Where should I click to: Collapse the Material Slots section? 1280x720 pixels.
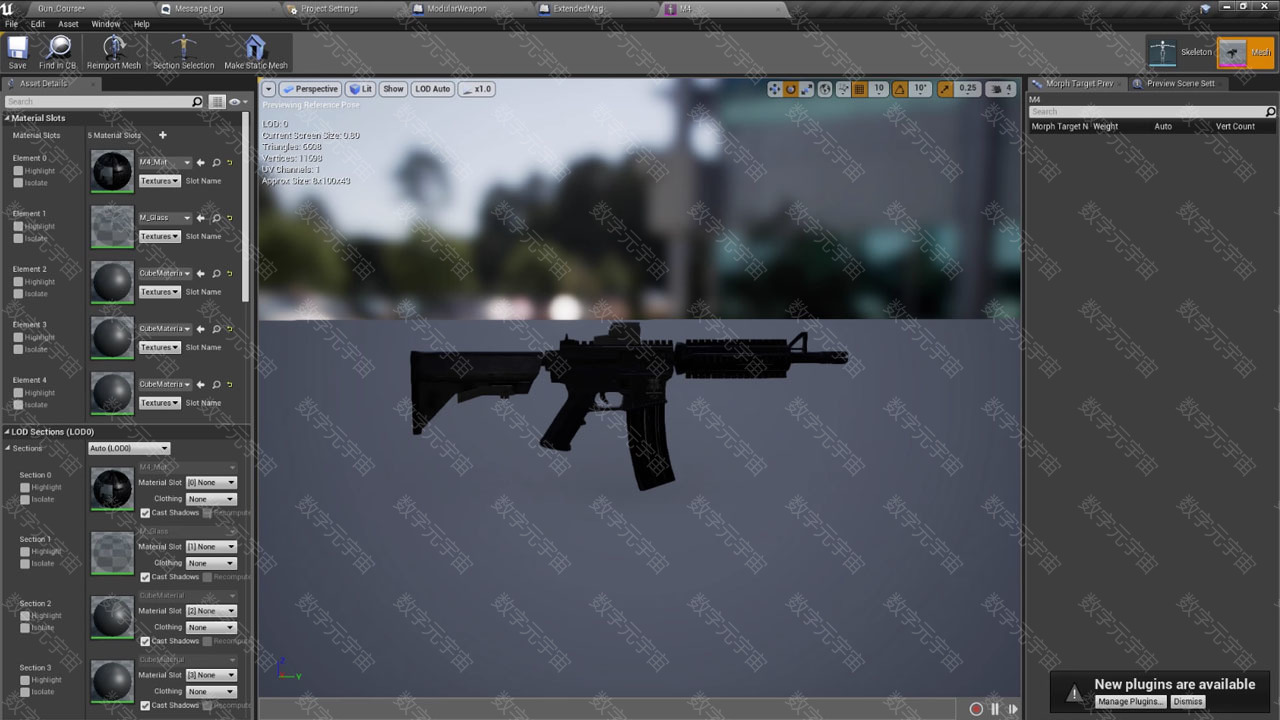pos(7,118)
